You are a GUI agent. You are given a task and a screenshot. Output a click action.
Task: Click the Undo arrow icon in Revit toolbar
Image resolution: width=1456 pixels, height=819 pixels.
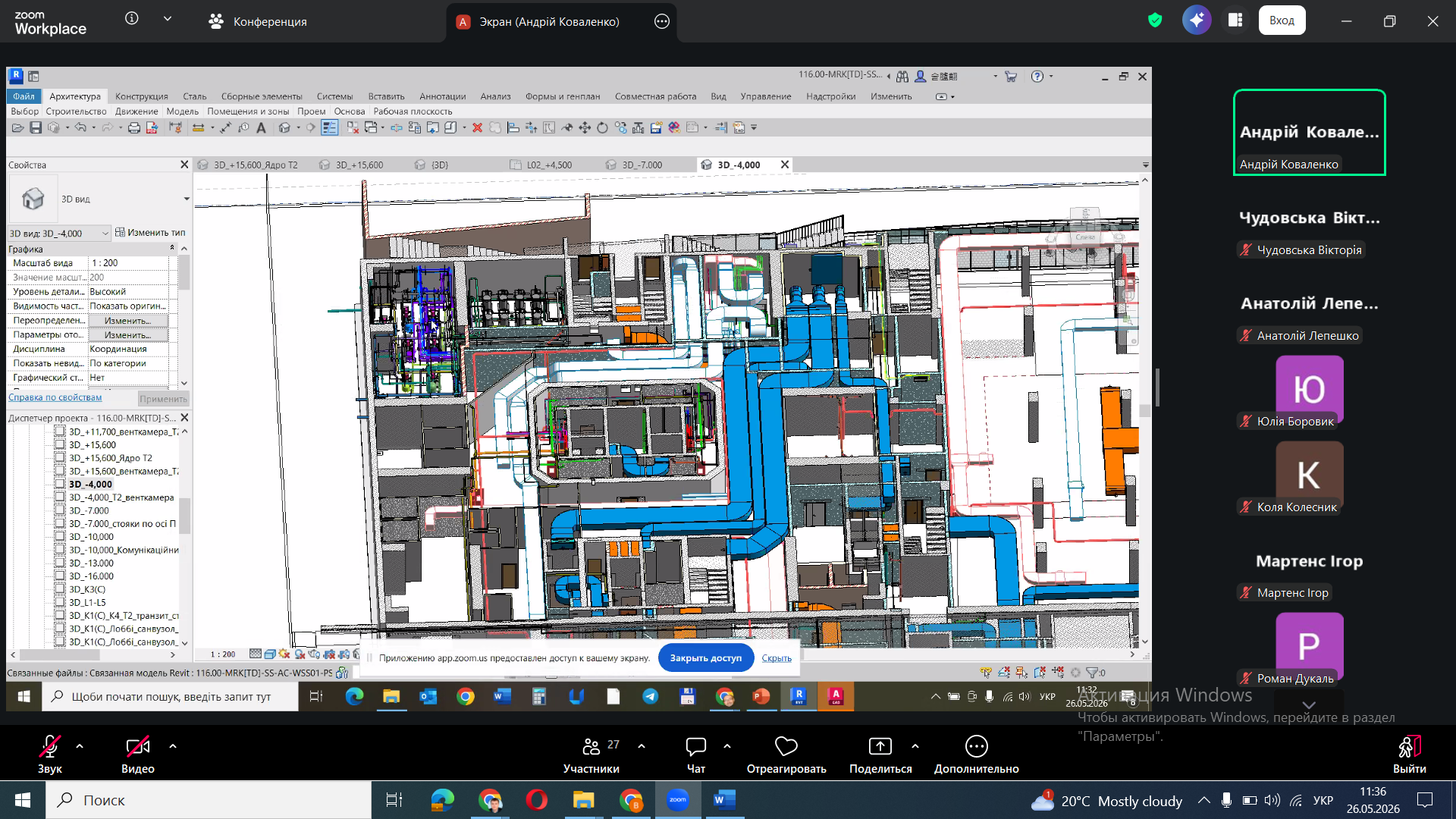tap(80, 127)
